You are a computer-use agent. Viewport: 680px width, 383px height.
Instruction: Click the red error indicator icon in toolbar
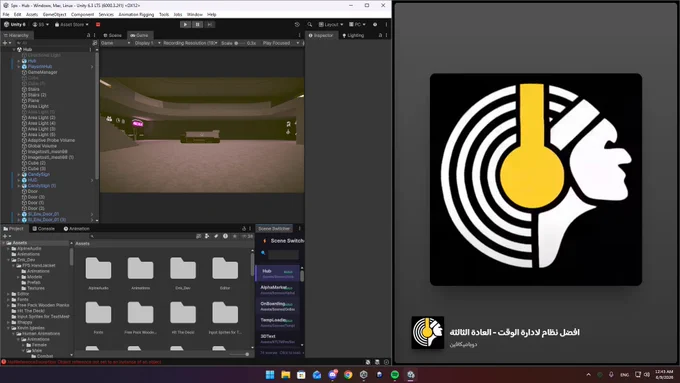98,25
